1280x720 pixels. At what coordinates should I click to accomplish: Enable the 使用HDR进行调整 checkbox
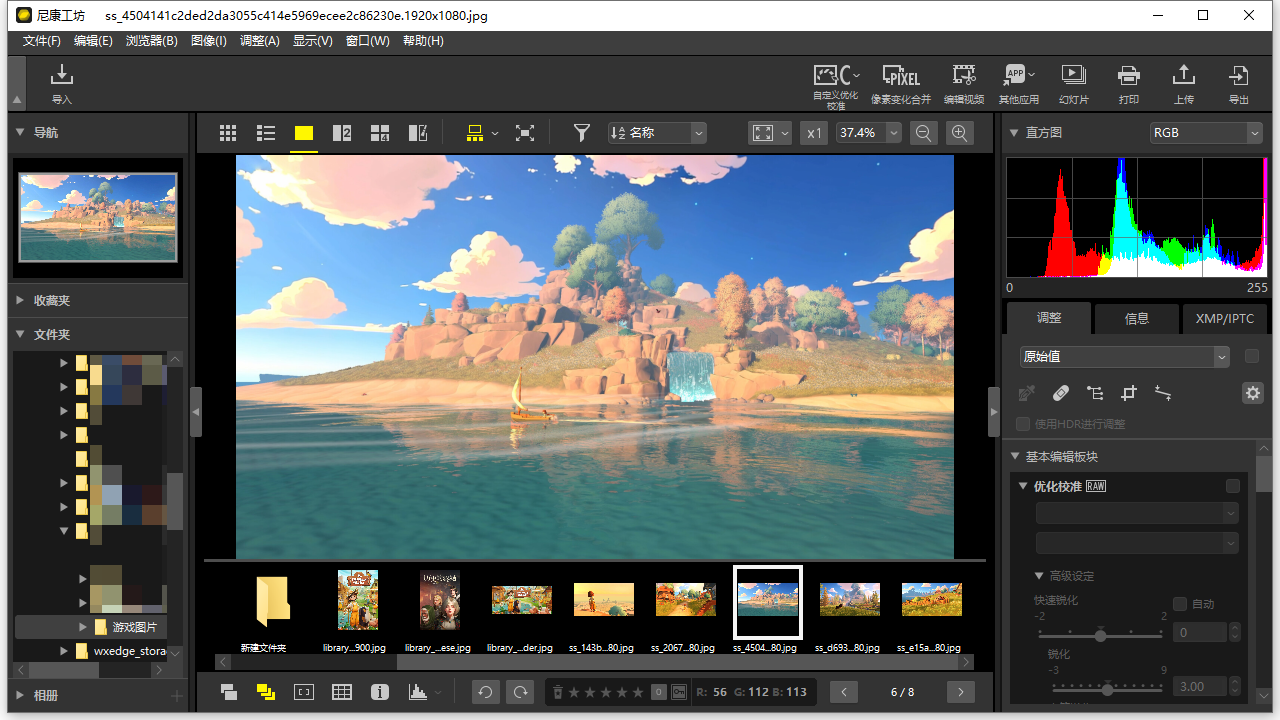[1022, 423]
